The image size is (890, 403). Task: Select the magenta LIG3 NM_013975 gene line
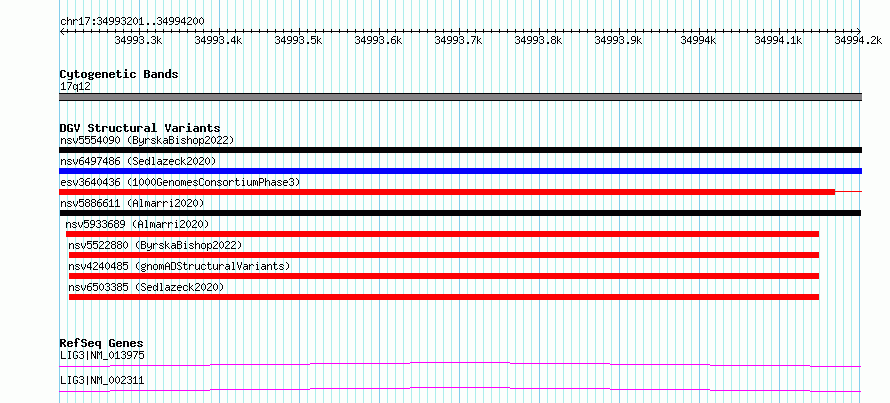[460, 364]
